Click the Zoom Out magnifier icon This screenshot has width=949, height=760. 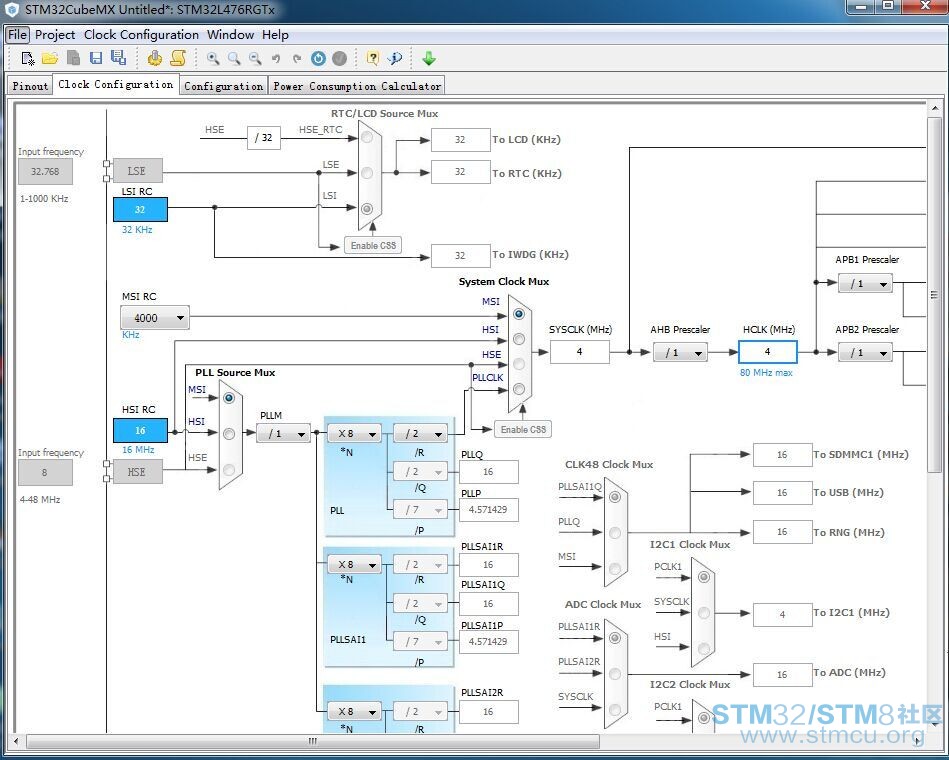pos(255,58)
